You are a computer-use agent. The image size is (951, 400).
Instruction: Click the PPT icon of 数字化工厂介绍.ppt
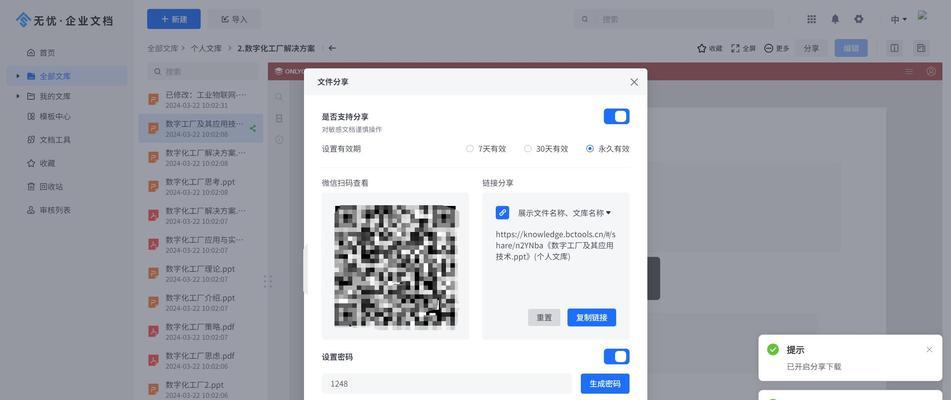(x=153, y=302)
